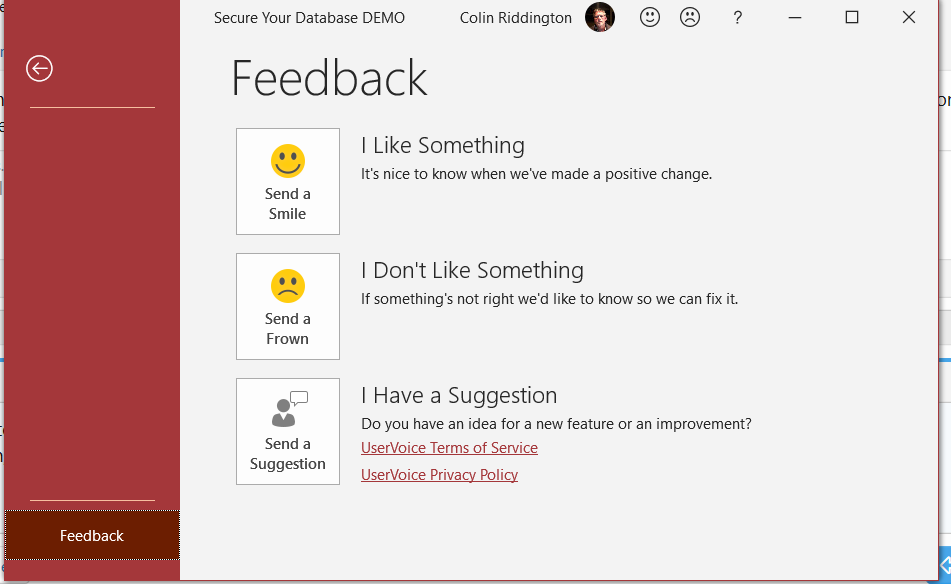Screen dimensions: 951x584
Task: Click the back arrow in the sidebar
Action: (x=39, y=68)
